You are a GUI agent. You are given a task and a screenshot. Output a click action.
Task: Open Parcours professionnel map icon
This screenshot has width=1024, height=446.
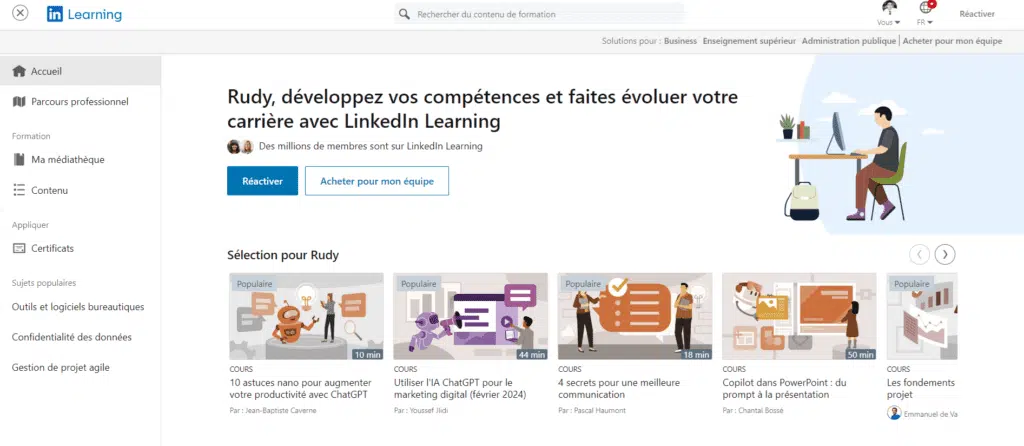click(x=19, y=101)
